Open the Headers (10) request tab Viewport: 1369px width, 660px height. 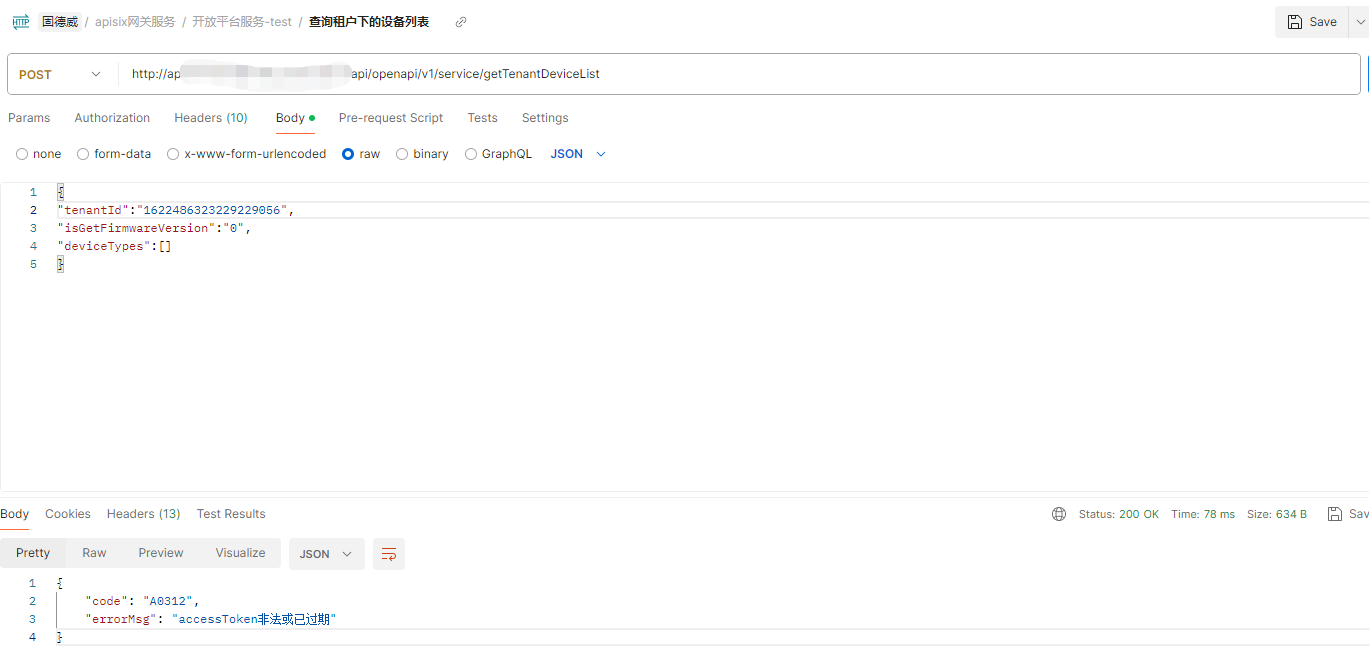[x=211, y=118]
